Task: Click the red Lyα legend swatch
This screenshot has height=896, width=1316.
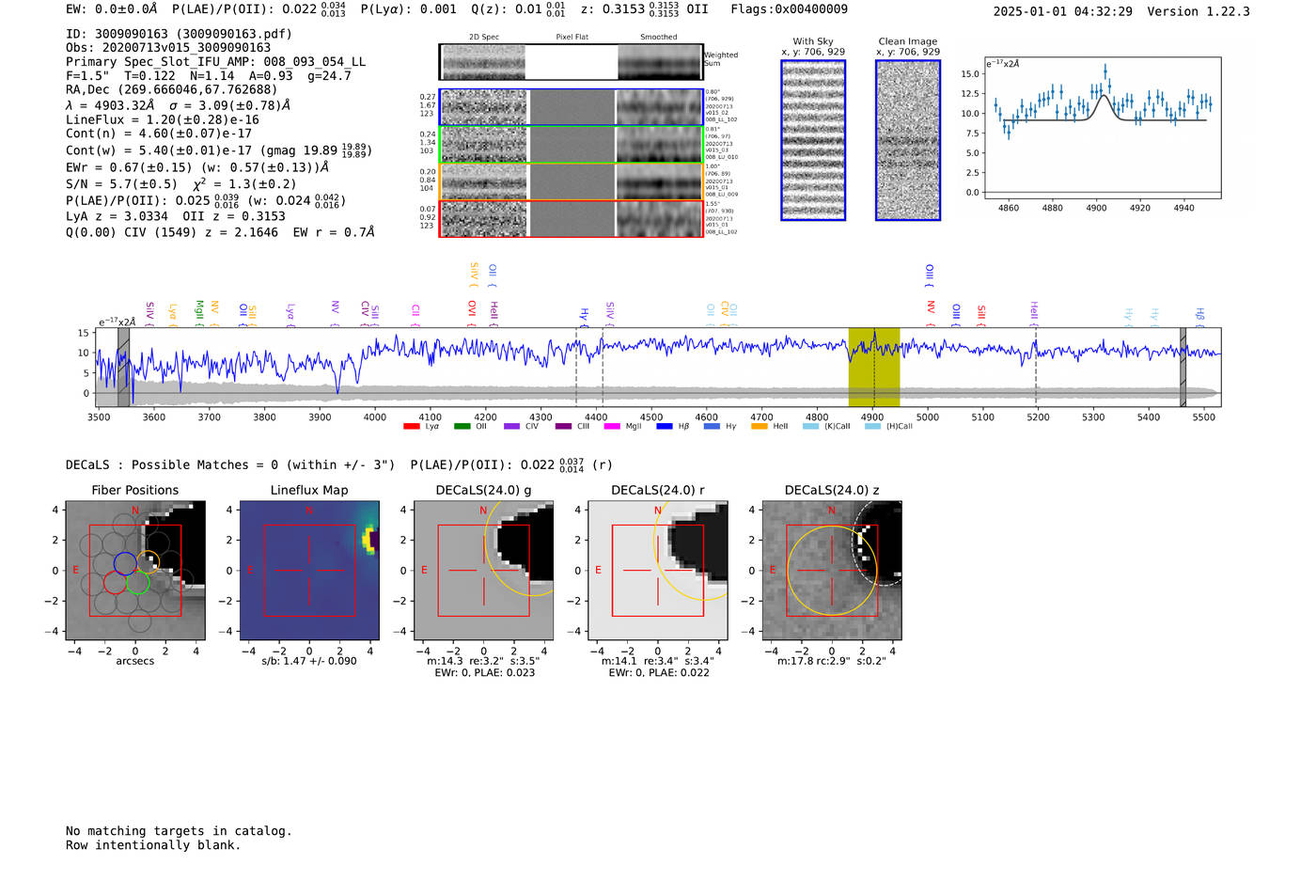Action: coord(411,427)
